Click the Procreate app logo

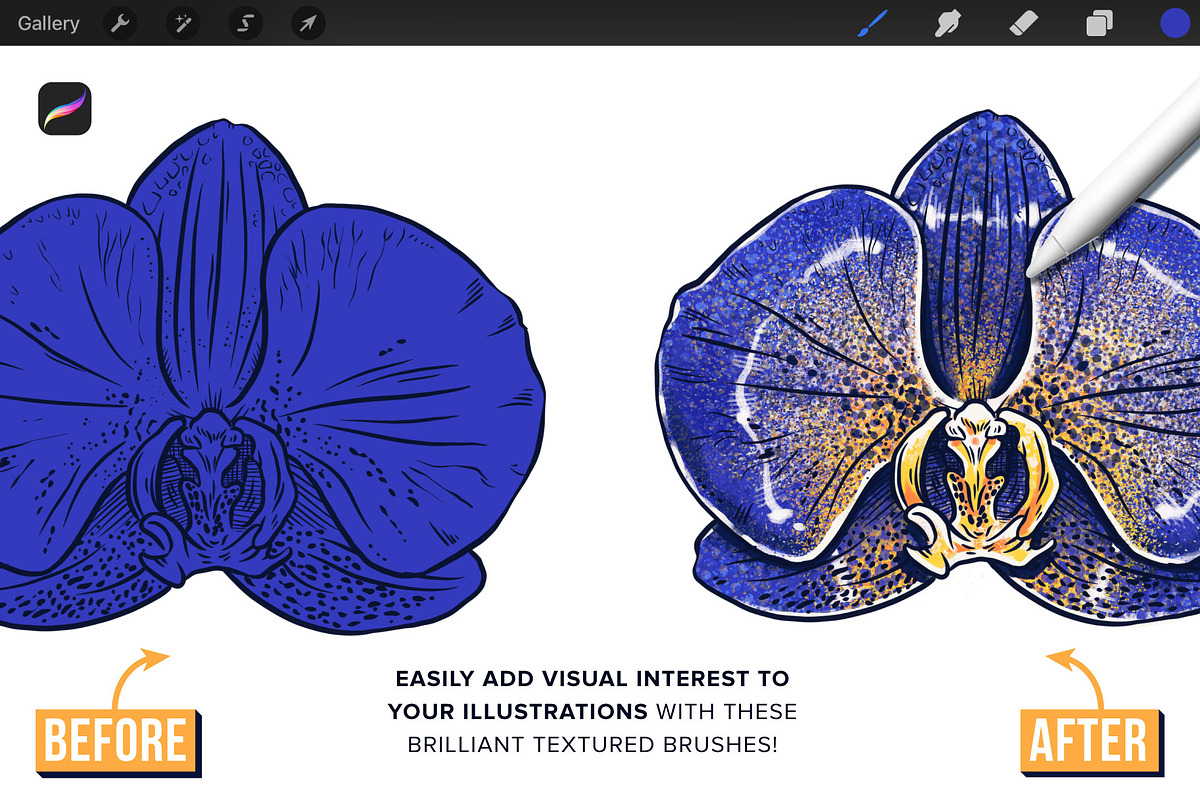65,109
